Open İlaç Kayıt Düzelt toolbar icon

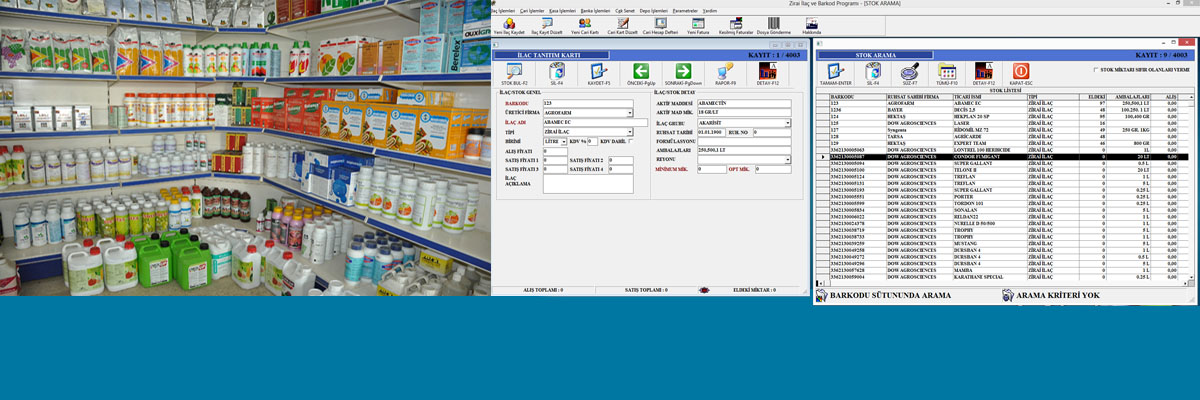[547, 23]
